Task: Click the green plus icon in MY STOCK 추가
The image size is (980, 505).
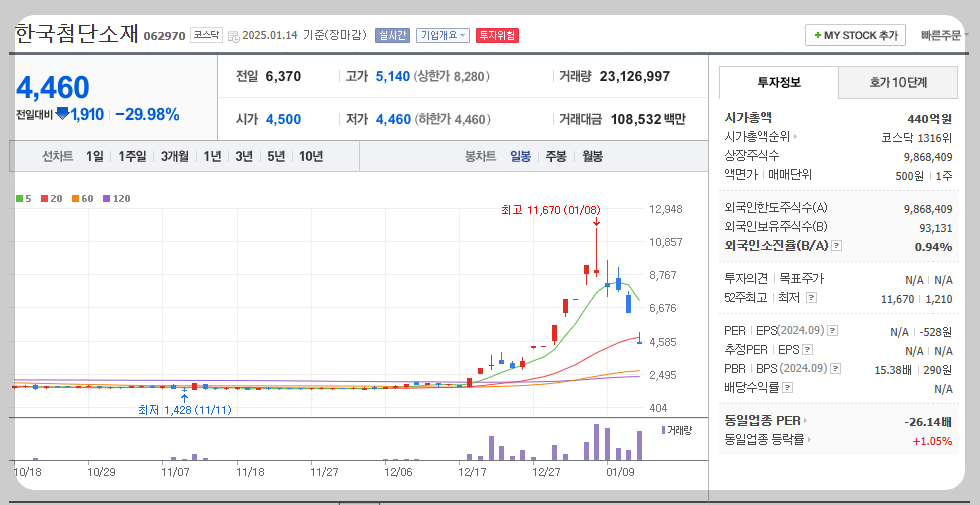Action: 818,36
